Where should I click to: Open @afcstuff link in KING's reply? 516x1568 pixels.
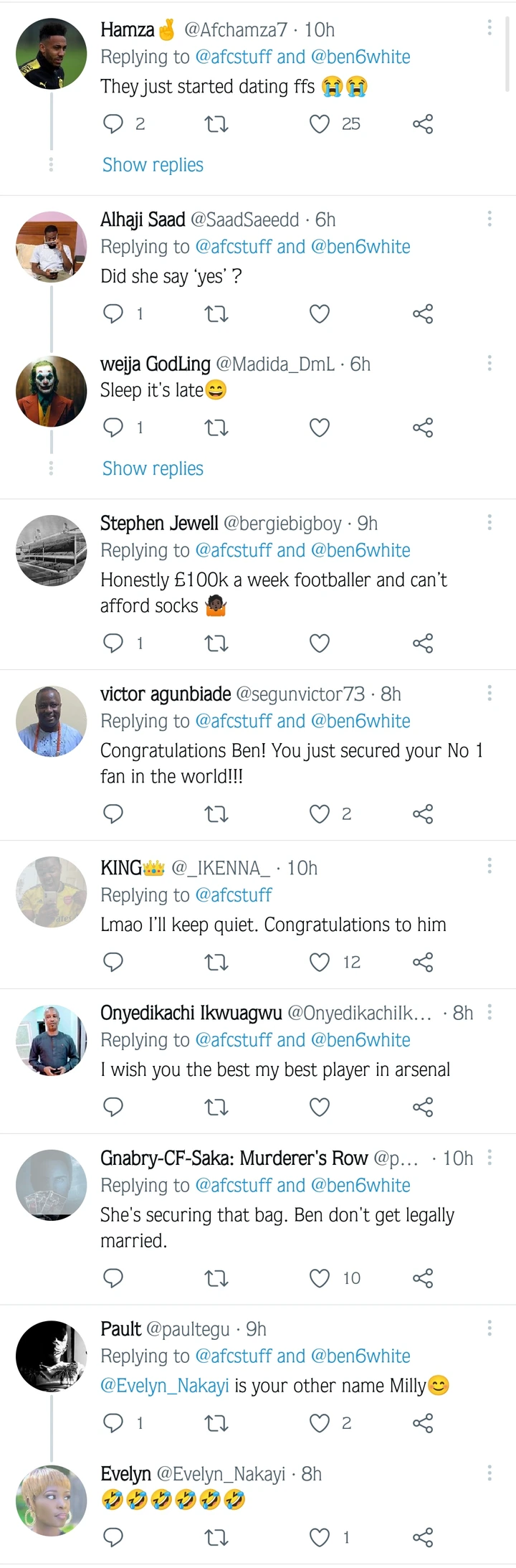click(x=234, y=895)
